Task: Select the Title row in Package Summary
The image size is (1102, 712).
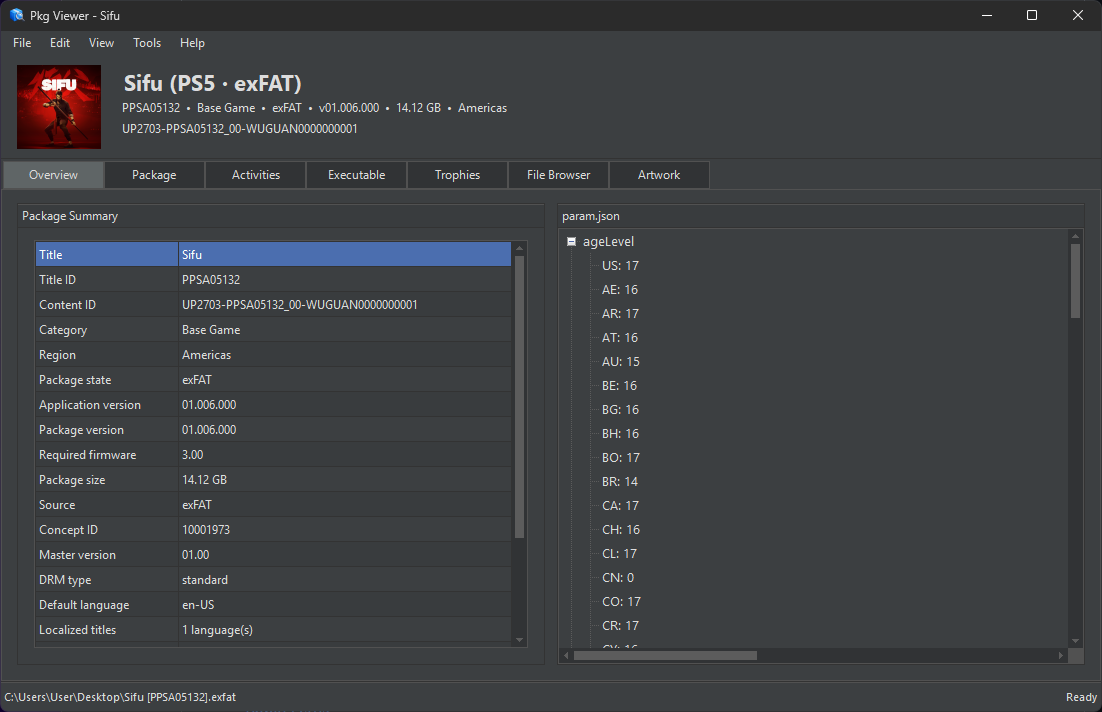Action: [273, 254]
